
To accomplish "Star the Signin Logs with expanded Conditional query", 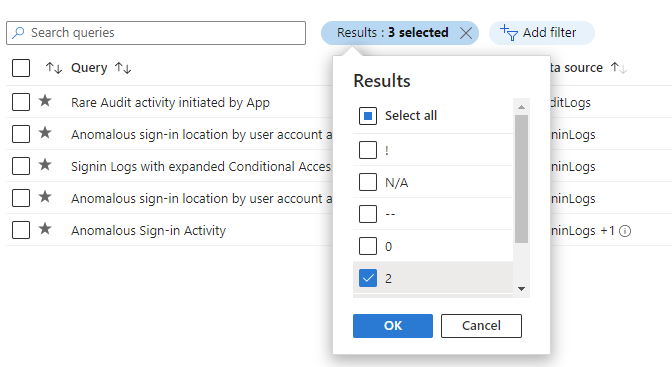I will 45,165.
